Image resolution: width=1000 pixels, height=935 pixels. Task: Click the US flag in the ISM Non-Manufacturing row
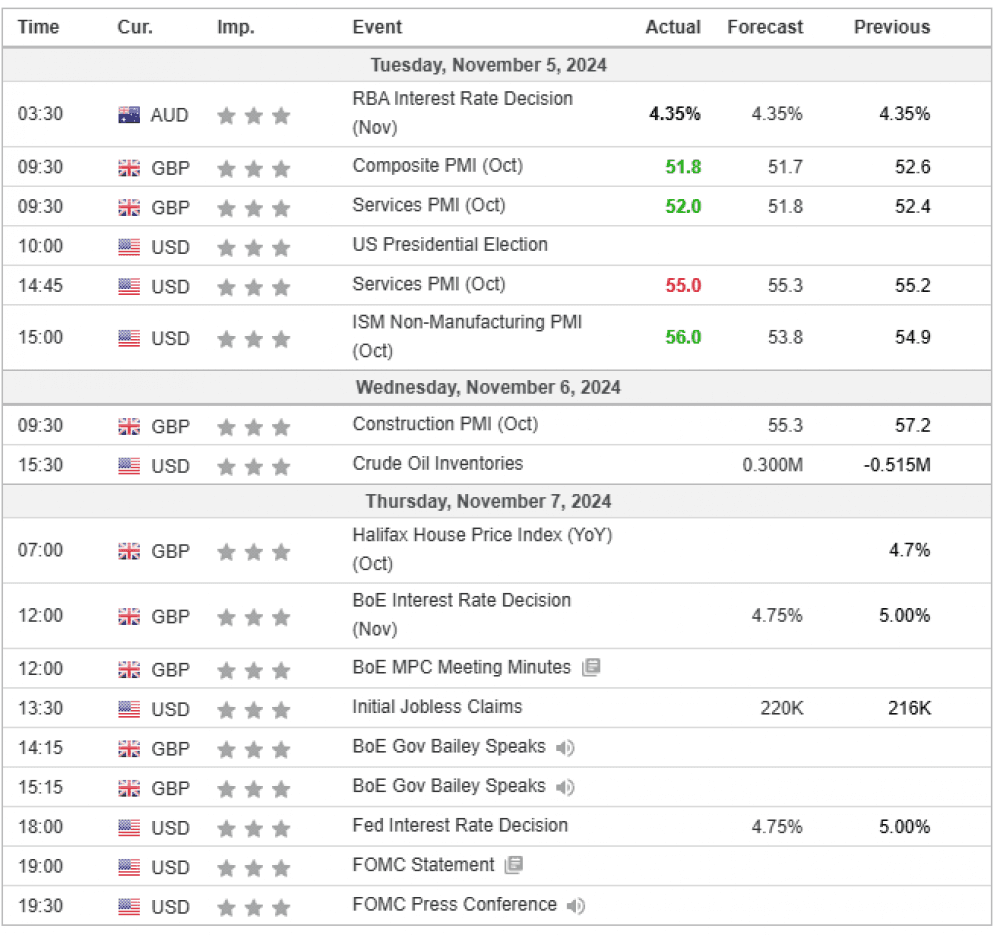[x=129, y=339]
